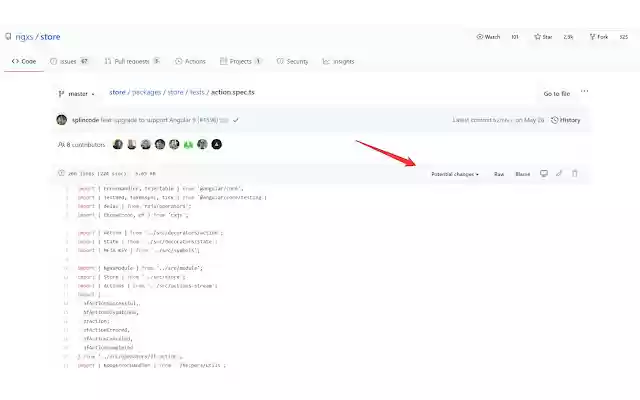Open the Security tab

click(292, 61)
